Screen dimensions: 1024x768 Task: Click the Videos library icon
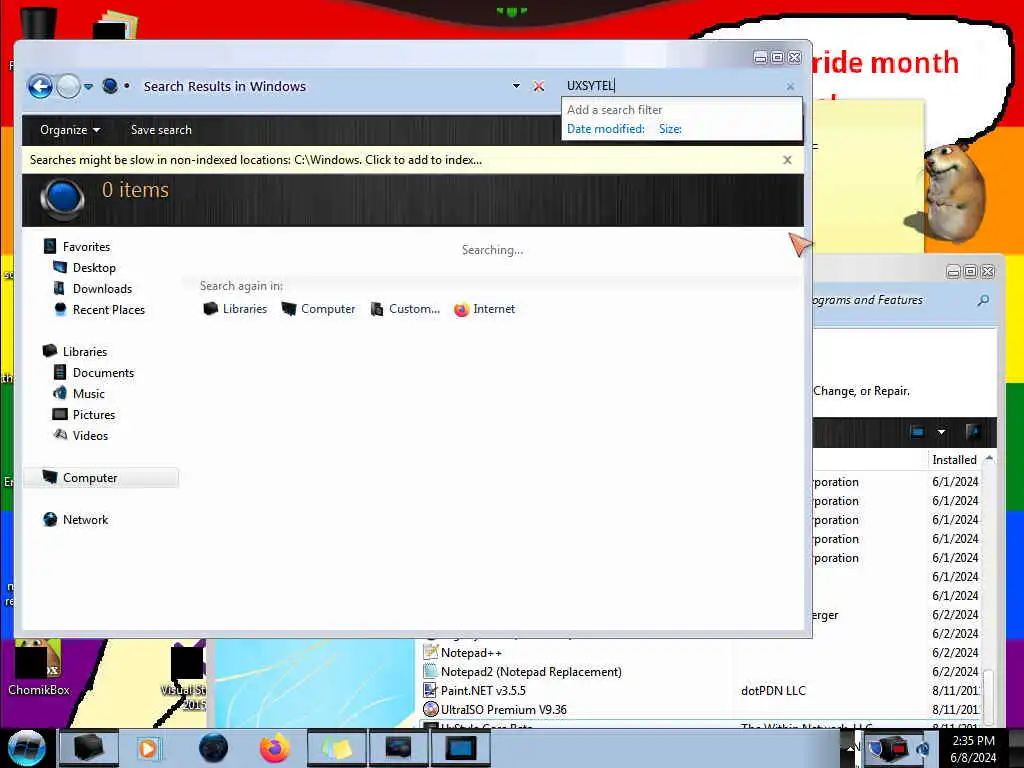[60, 434]
